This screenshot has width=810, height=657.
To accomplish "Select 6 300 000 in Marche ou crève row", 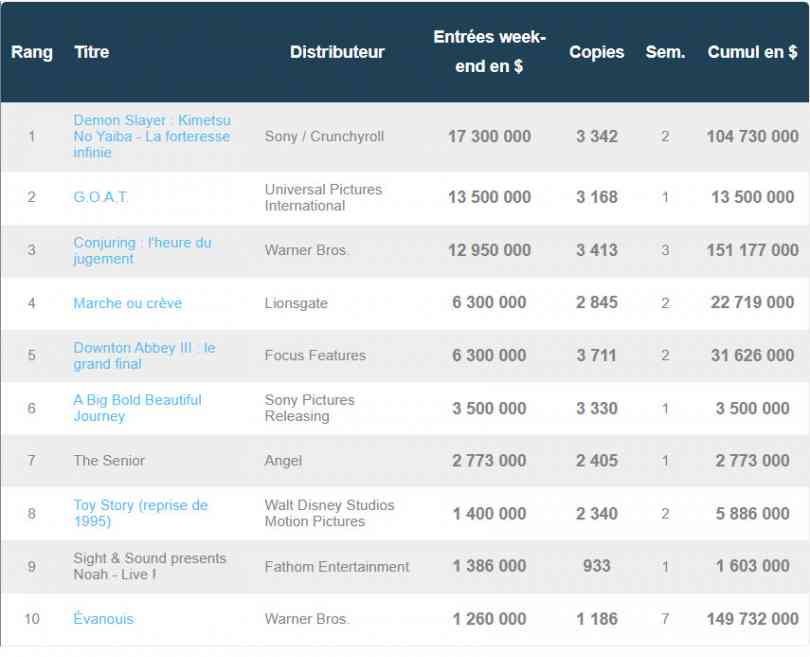I will coord(489,302).
